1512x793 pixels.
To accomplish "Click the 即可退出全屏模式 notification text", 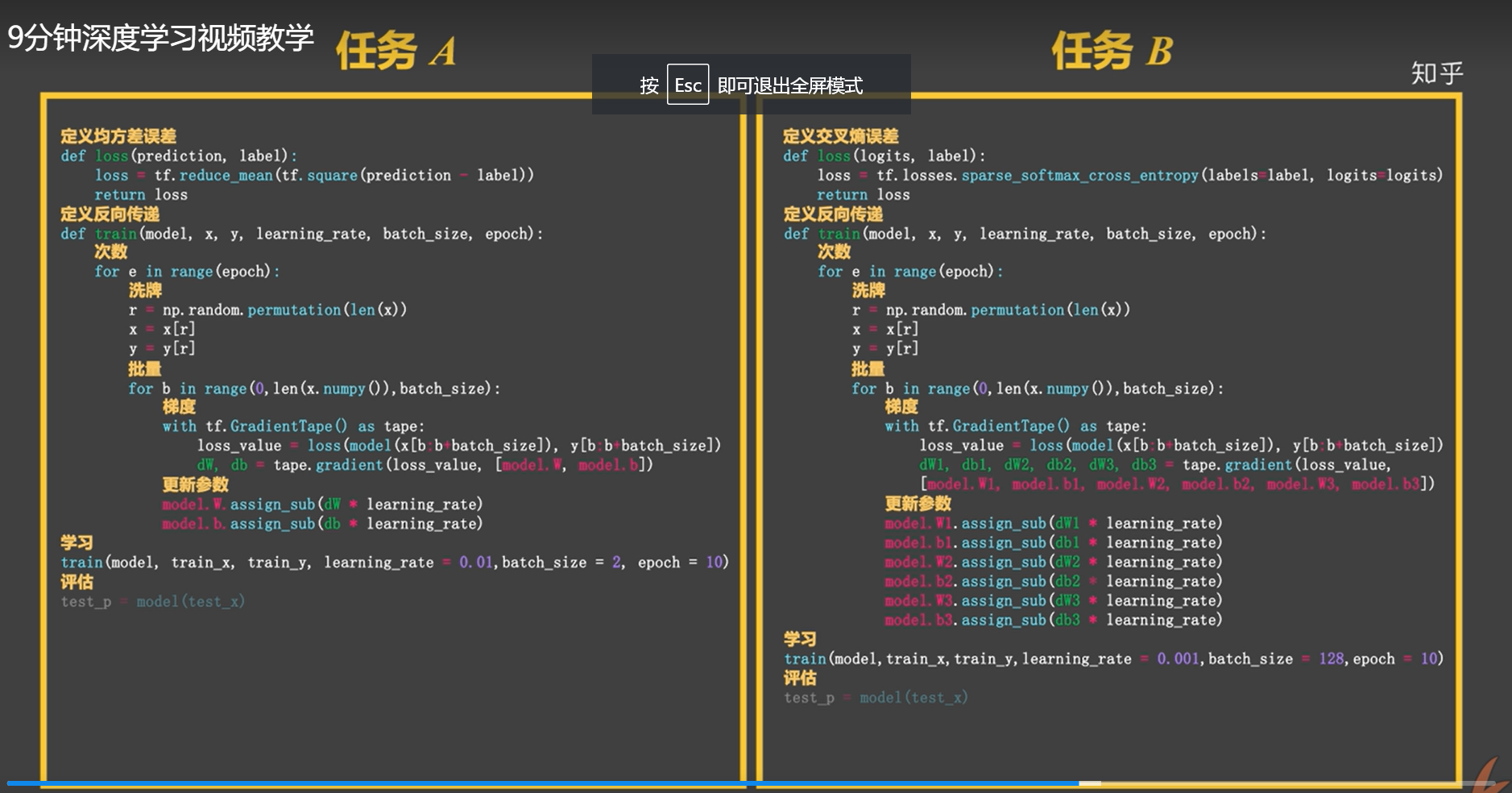I will [x=789, y=85].
